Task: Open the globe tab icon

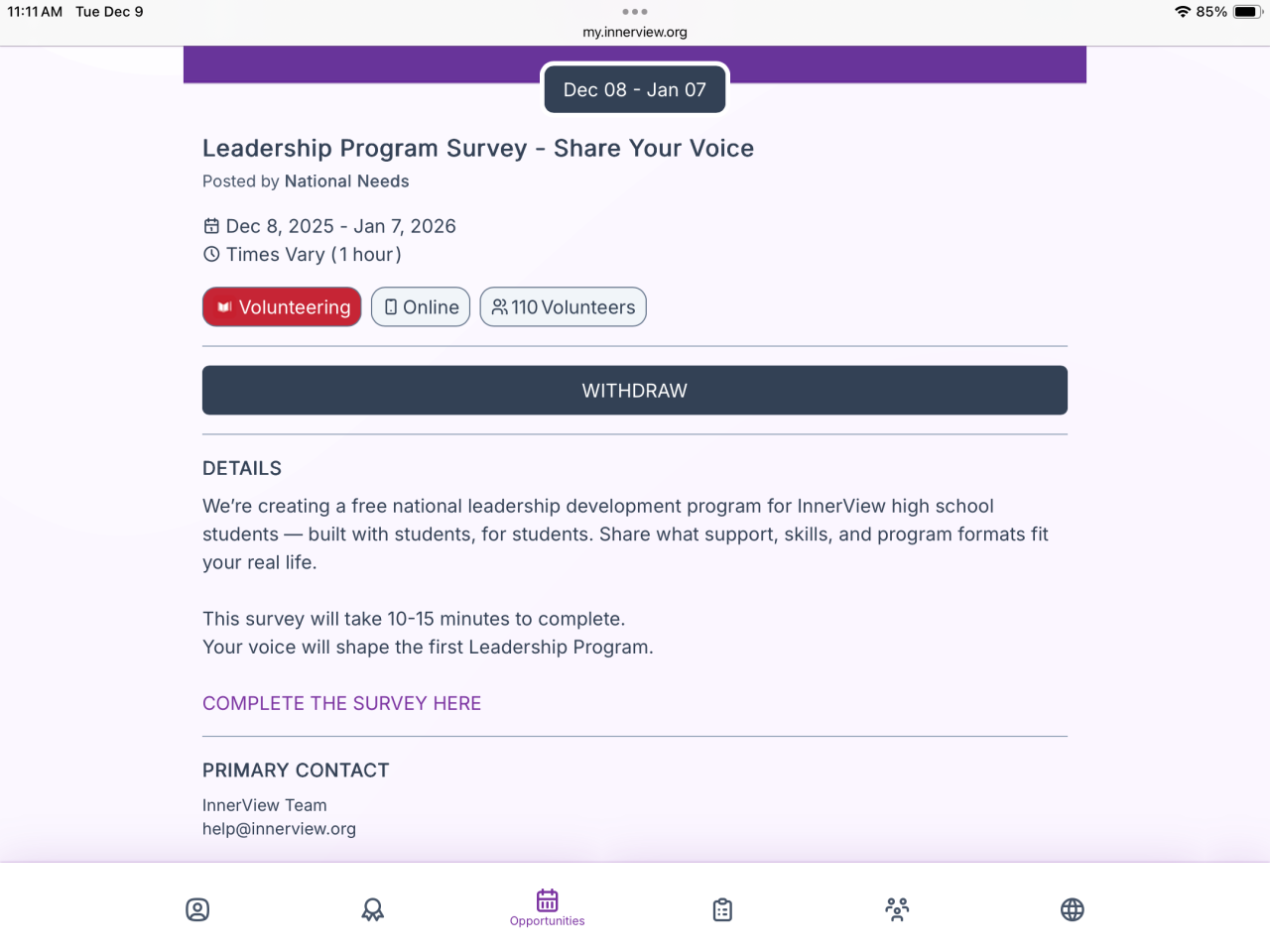Action: [1072, 909]
